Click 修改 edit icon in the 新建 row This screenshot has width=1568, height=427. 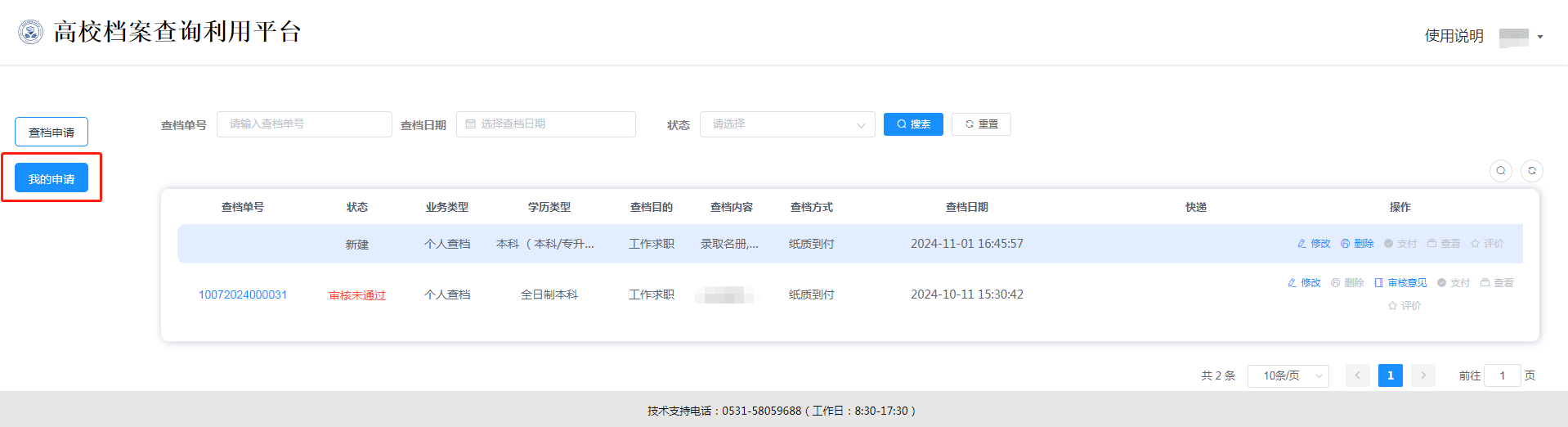click(x=1302, y=244)
